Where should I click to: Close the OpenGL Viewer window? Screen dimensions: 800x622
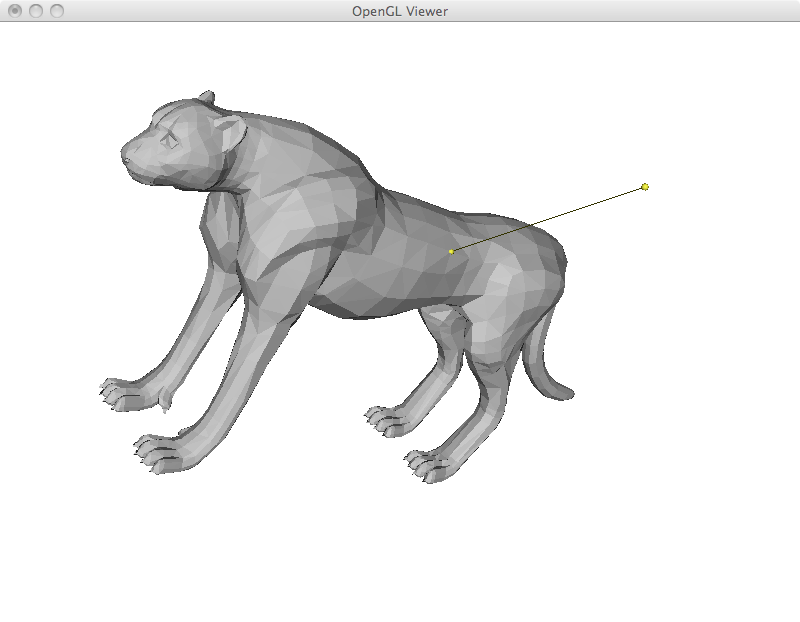[x=15, y=11]
